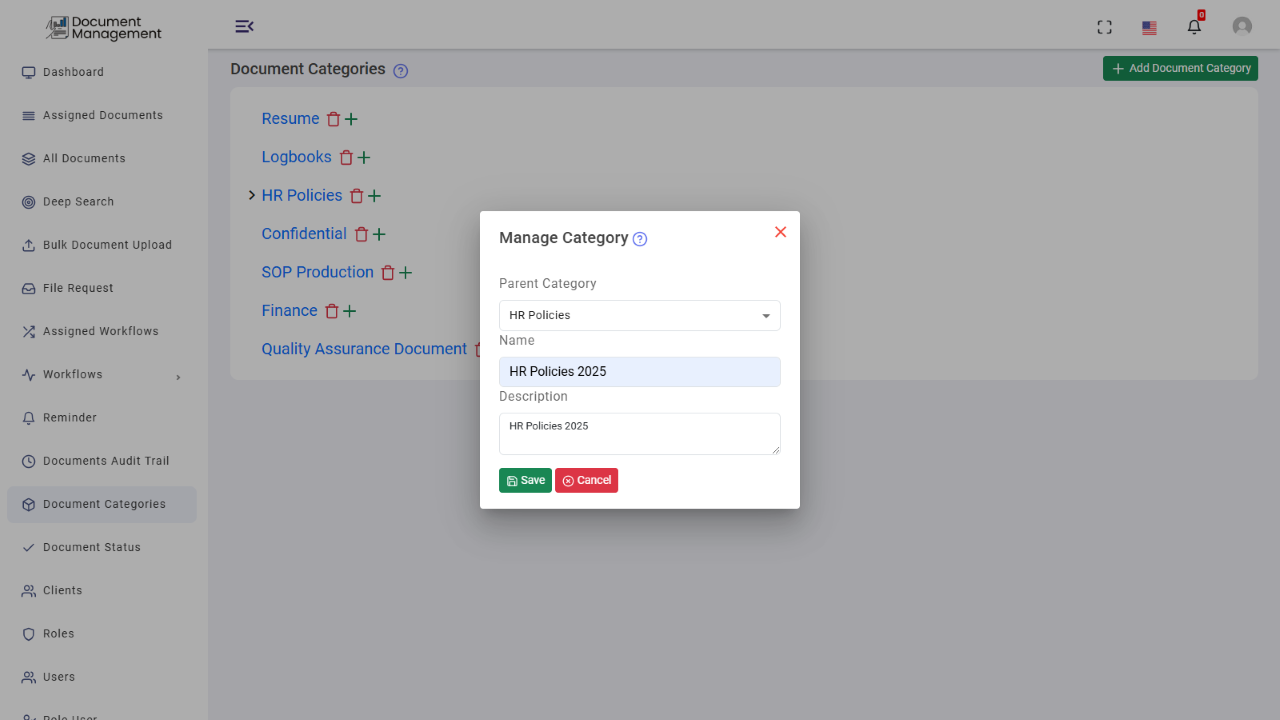Click the Add Document Category button
The width and height of the screenshot is (1280, 720).
(x=1180, y=68)
